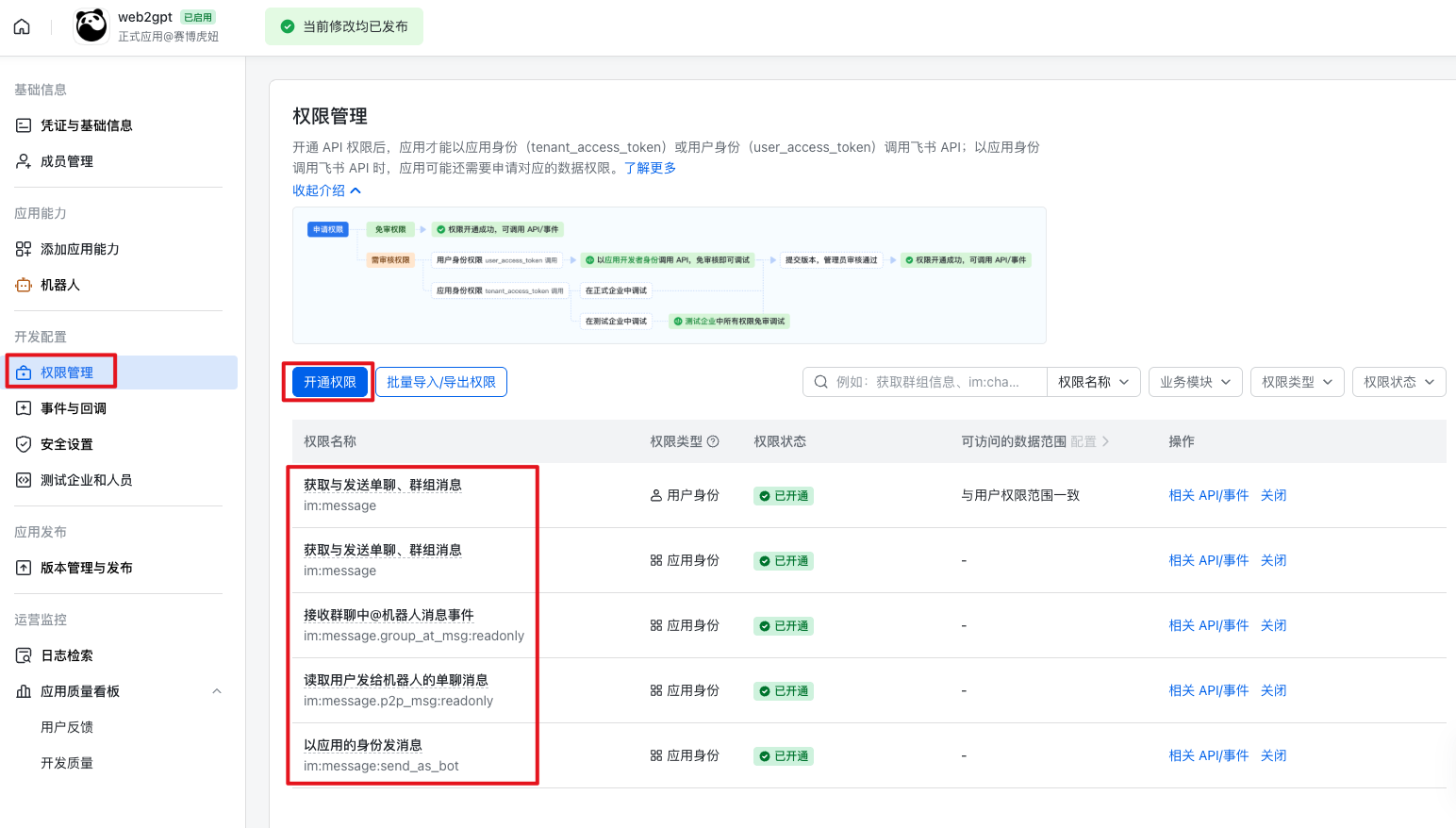Go to 添加应用能力 in sidebar
The height and width of the screenshot is (828, 1456).
pyautogui.click(x=79, y=249)
